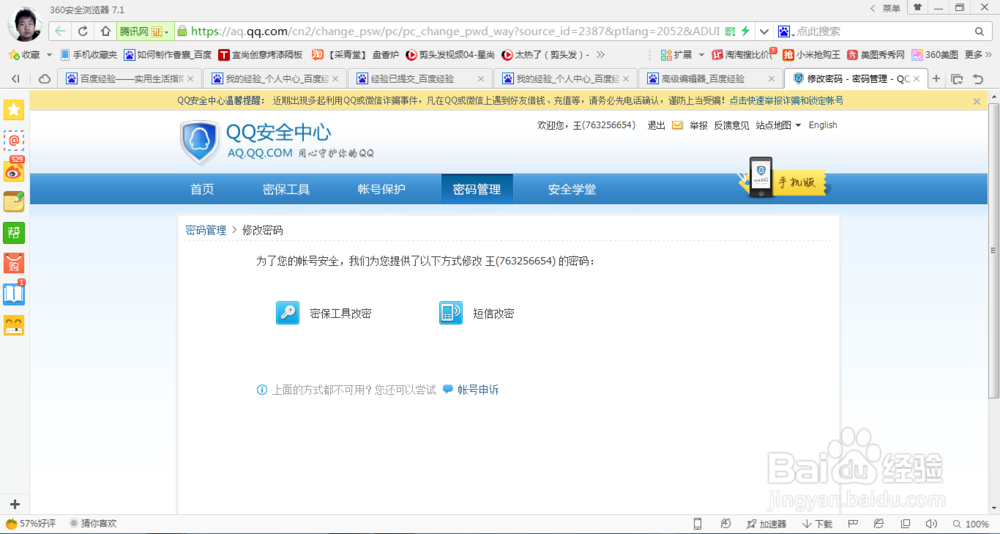The image size is (1000, 534).
Task: Click the QQ安全中心 shield logo
Action: click(x=200, y=141)
